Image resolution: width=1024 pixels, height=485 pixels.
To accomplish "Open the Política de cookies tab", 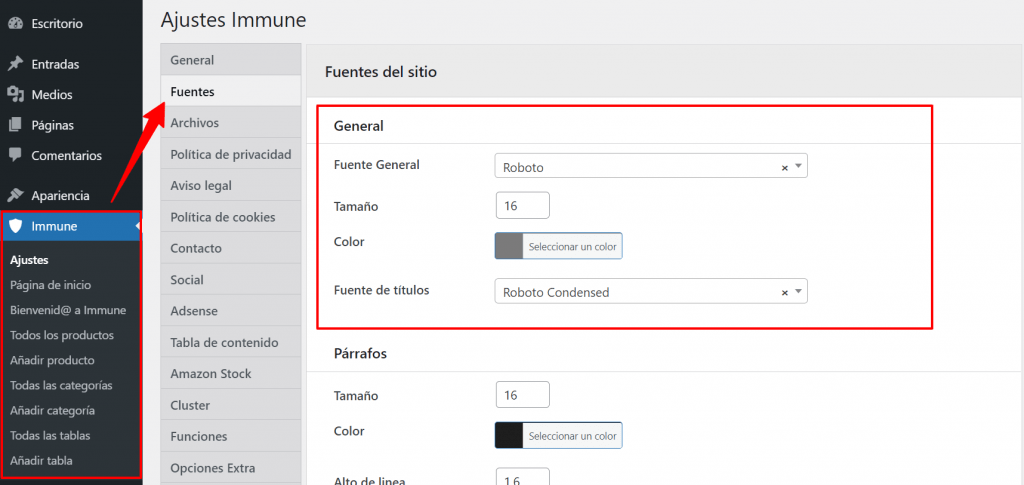I will [222, 217].
